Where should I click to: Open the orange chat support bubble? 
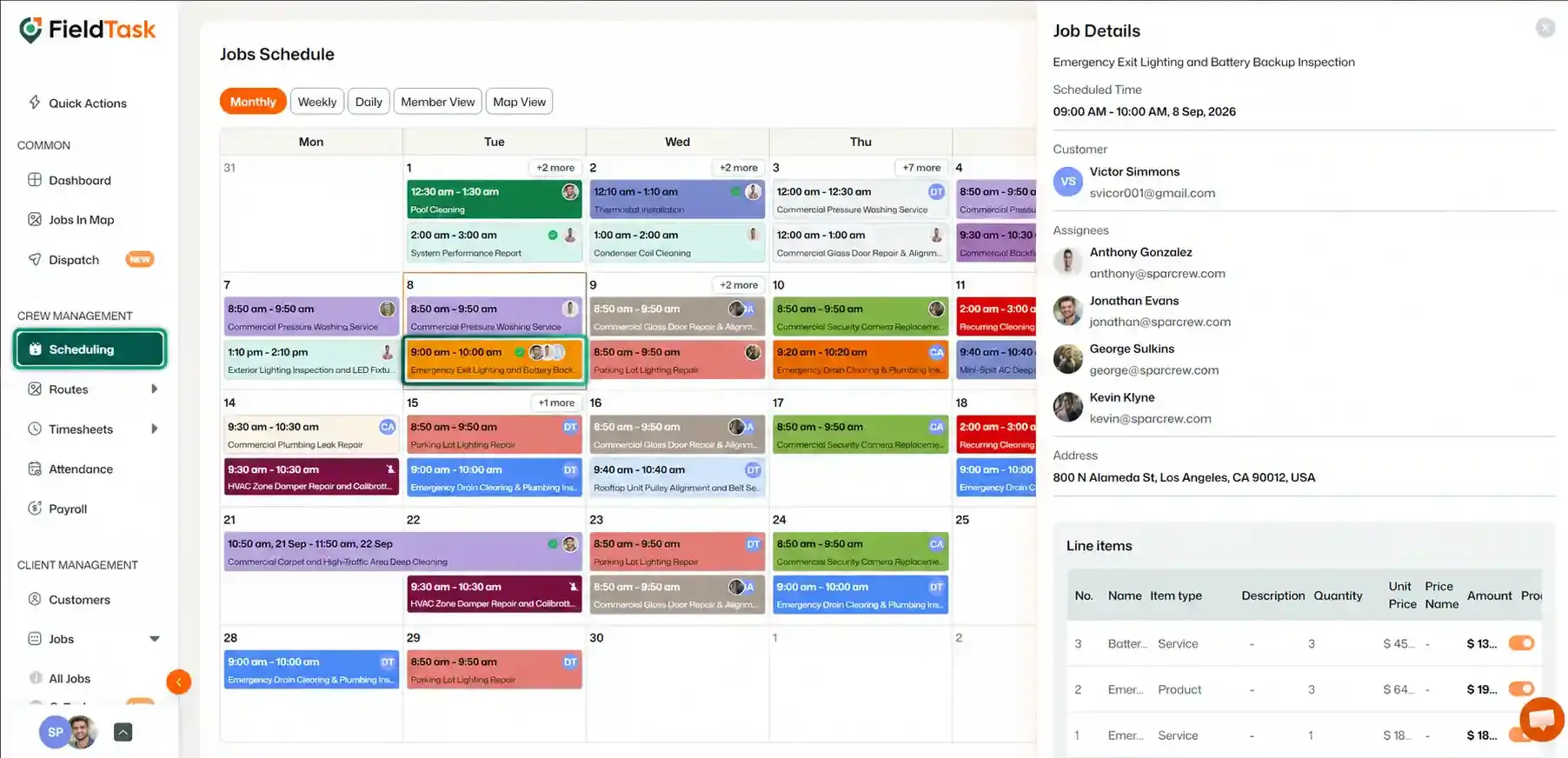(x=1542, y=720)
